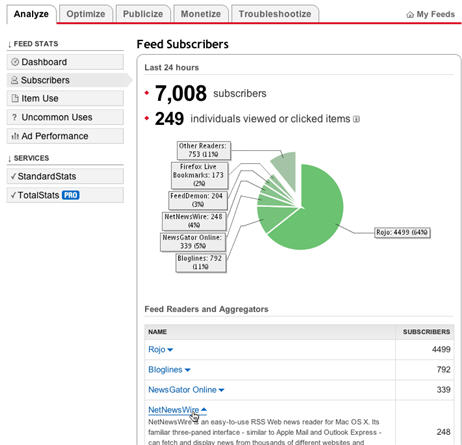Open Uncommon Uses in sidebar
The height and width of the screenshot is (445, 462).
pos(65,117)
